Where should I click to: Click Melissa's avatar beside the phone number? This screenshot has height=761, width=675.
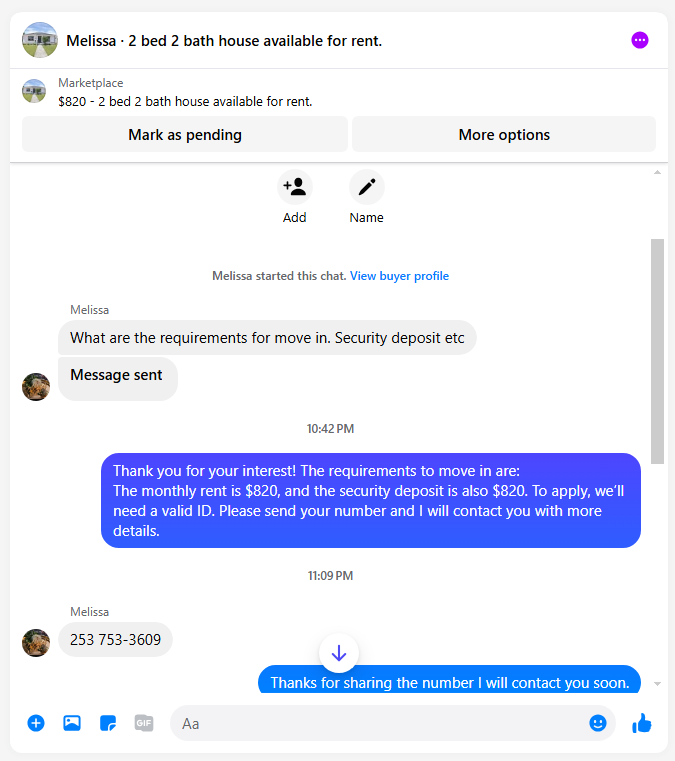click(x=36, y=643)
